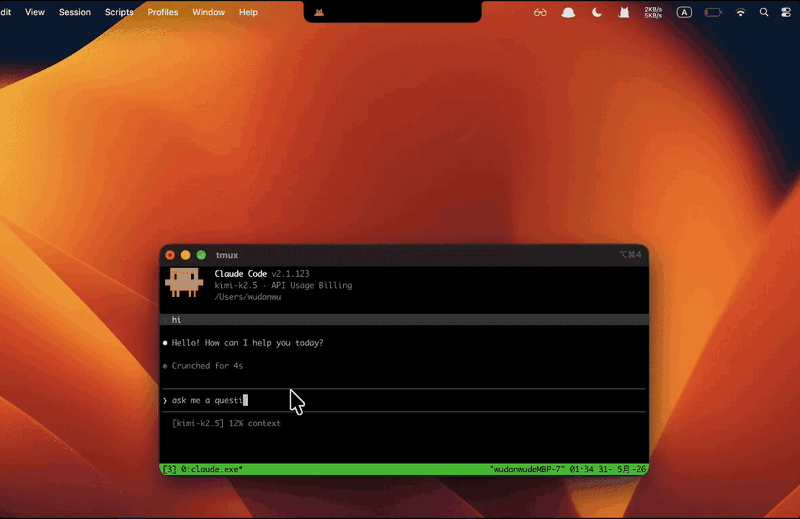Click '[3] 0:claude.exe*' in tmux status bar
The image size is (800, 519).
pyautogui.click(x=203, y=469)
